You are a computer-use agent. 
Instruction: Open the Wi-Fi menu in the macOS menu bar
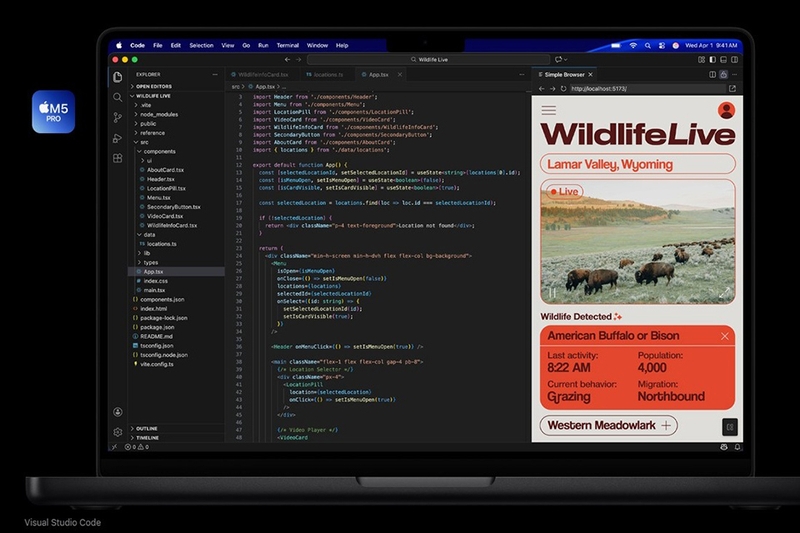pyautogui.click(x=633, y=45)
